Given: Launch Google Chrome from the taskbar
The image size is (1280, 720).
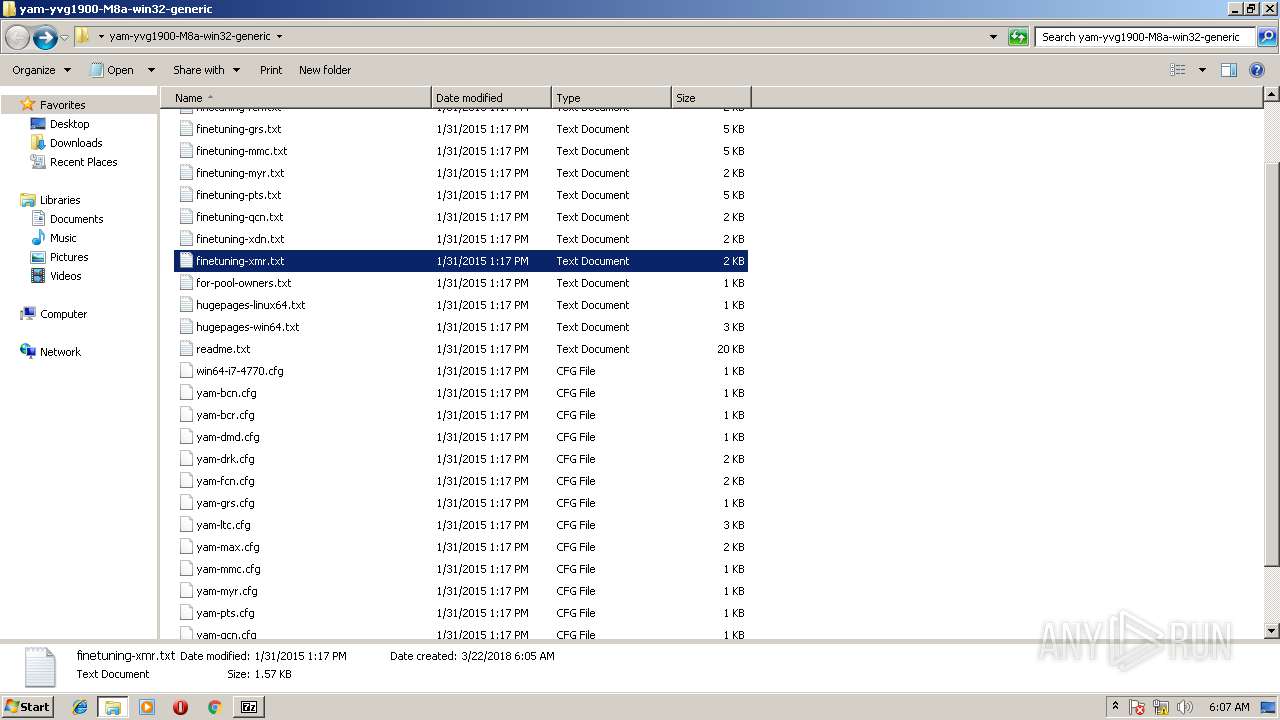Looking at the screenshot, I should click(214, 707).
